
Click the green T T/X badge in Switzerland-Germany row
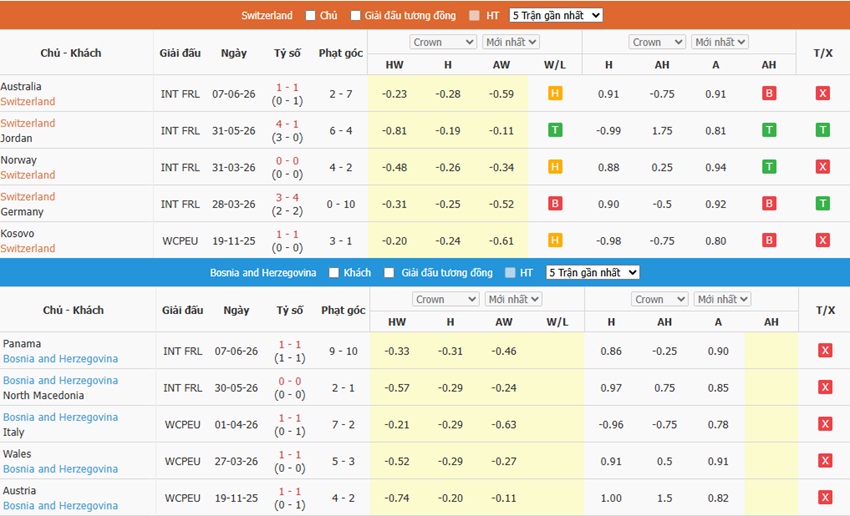coord(822,204)
